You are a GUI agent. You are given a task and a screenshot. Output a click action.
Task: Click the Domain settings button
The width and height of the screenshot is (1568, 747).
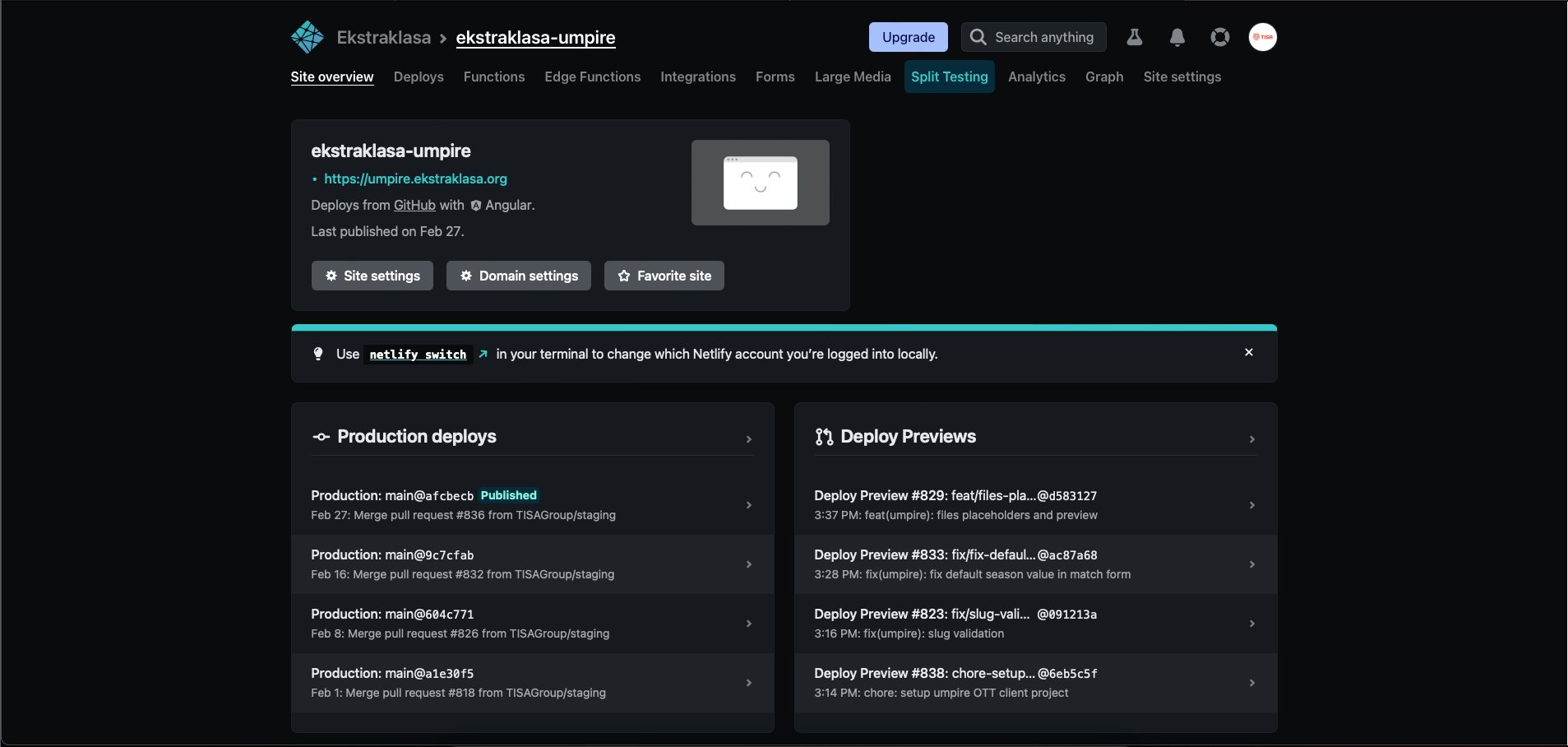519,276
